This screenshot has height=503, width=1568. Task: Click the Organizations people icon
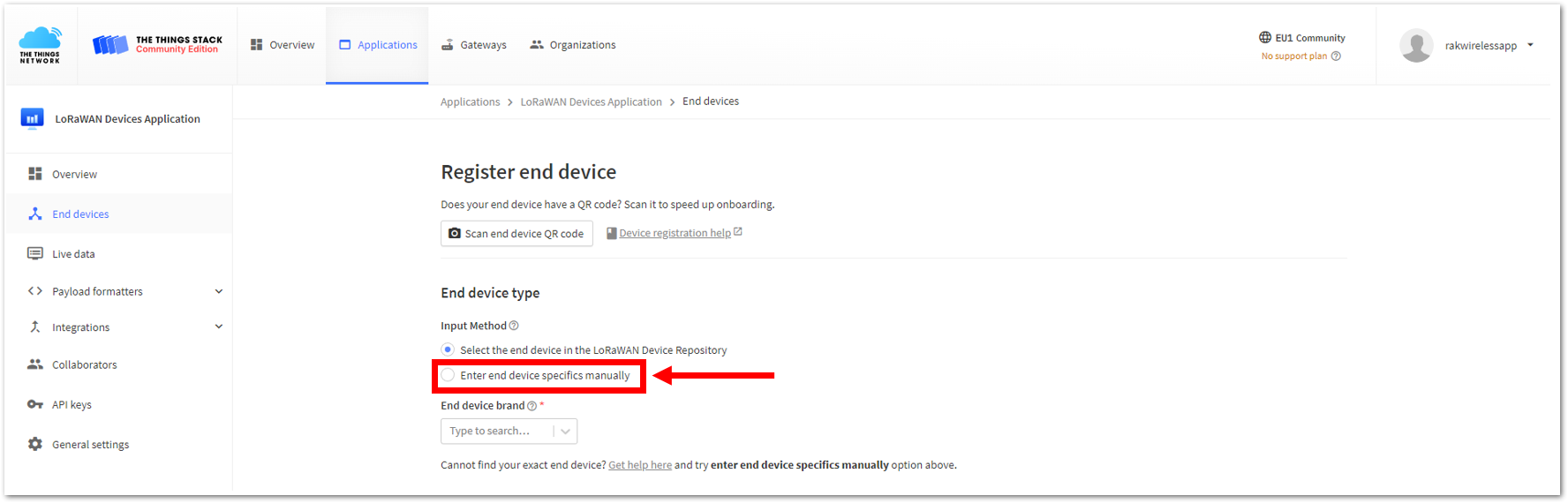537,44
